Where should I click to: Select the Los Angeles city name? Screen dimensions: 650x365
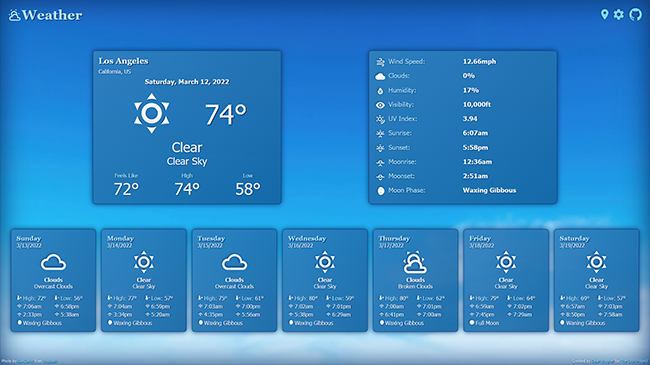pyautogui.click(x=124, y=61)
